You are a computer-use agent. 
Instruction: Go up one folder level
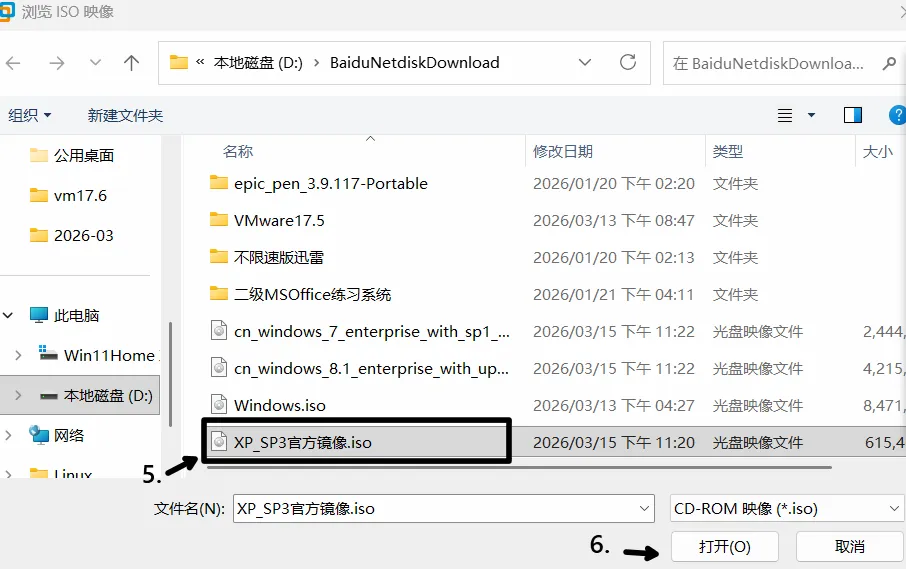tap(132, 63)
